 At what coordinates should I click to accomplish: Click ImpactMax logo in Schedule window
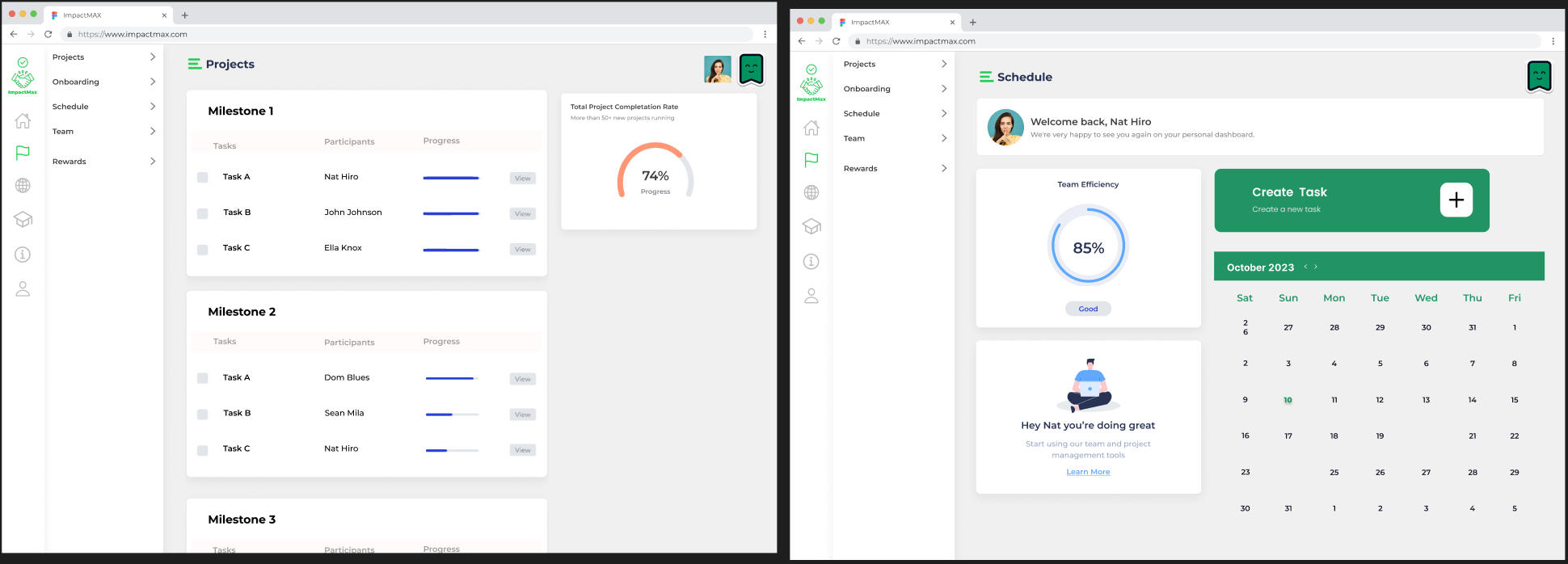tap(811, 83)
